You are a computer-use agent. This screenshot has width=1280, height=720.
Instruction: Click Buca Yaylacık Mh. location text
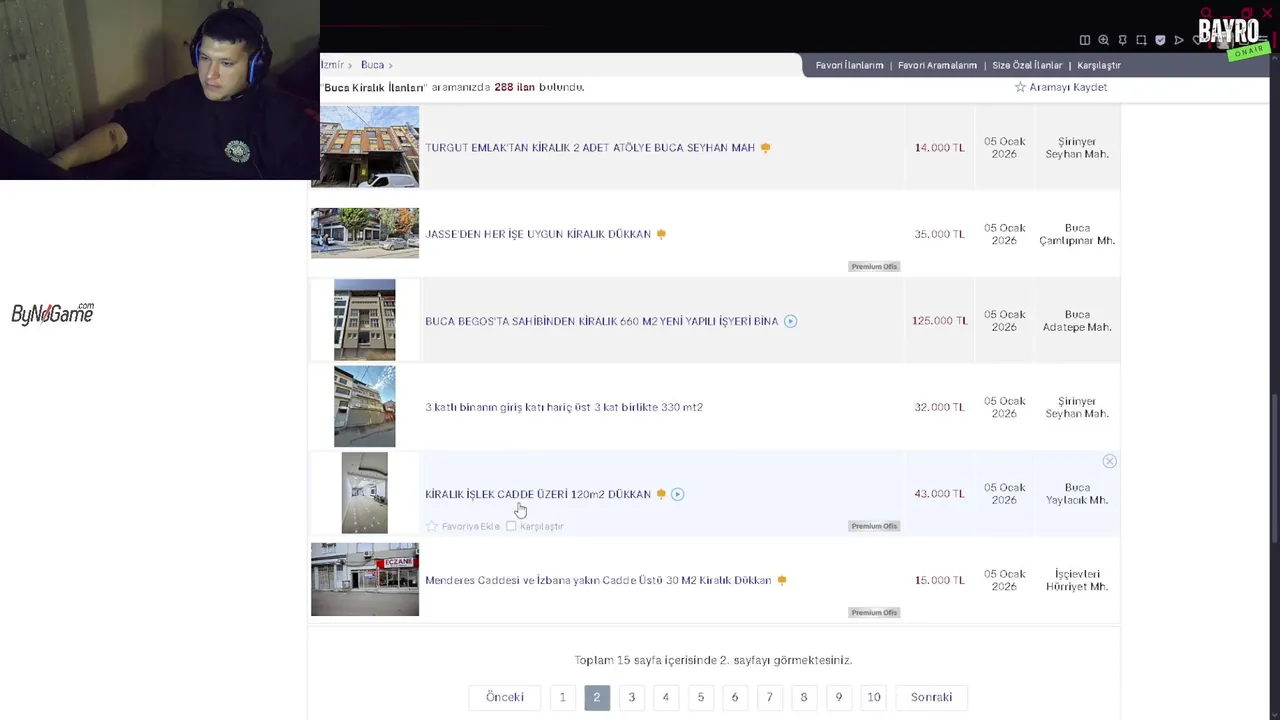coord(1077,494)
